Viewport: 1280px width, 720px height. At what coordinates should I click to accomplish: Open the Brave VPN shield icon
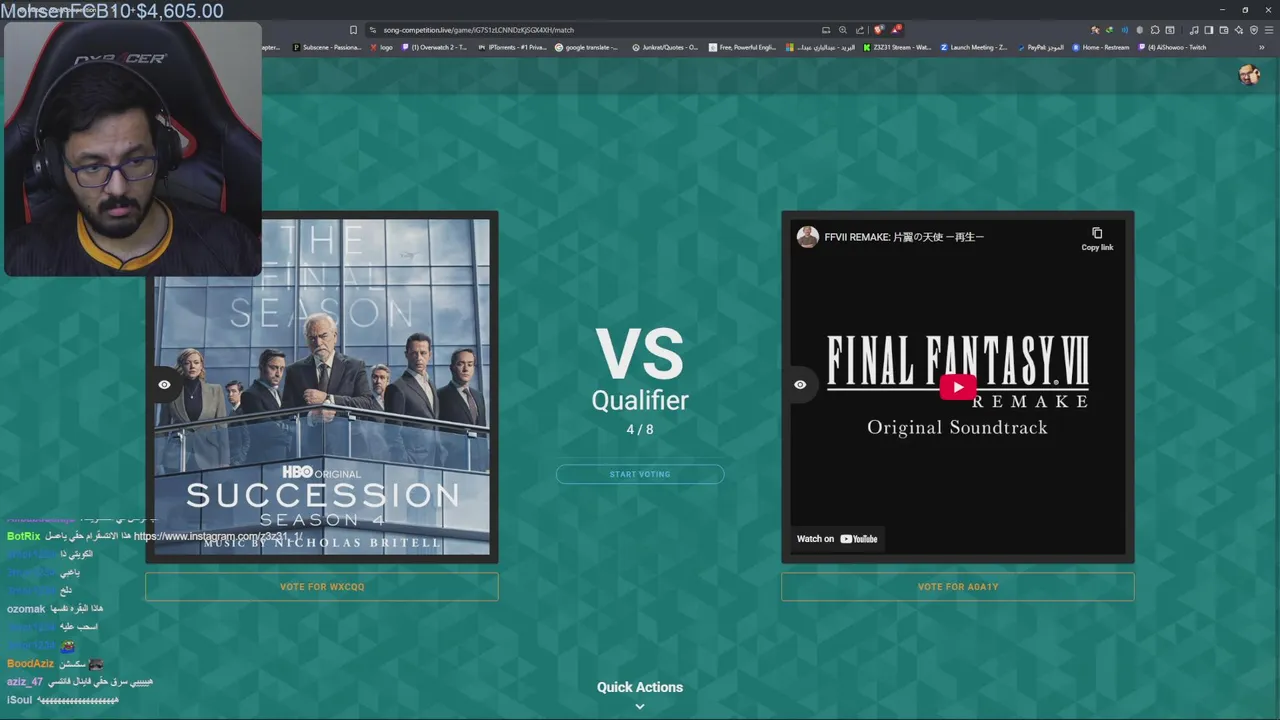[1254, 30]
